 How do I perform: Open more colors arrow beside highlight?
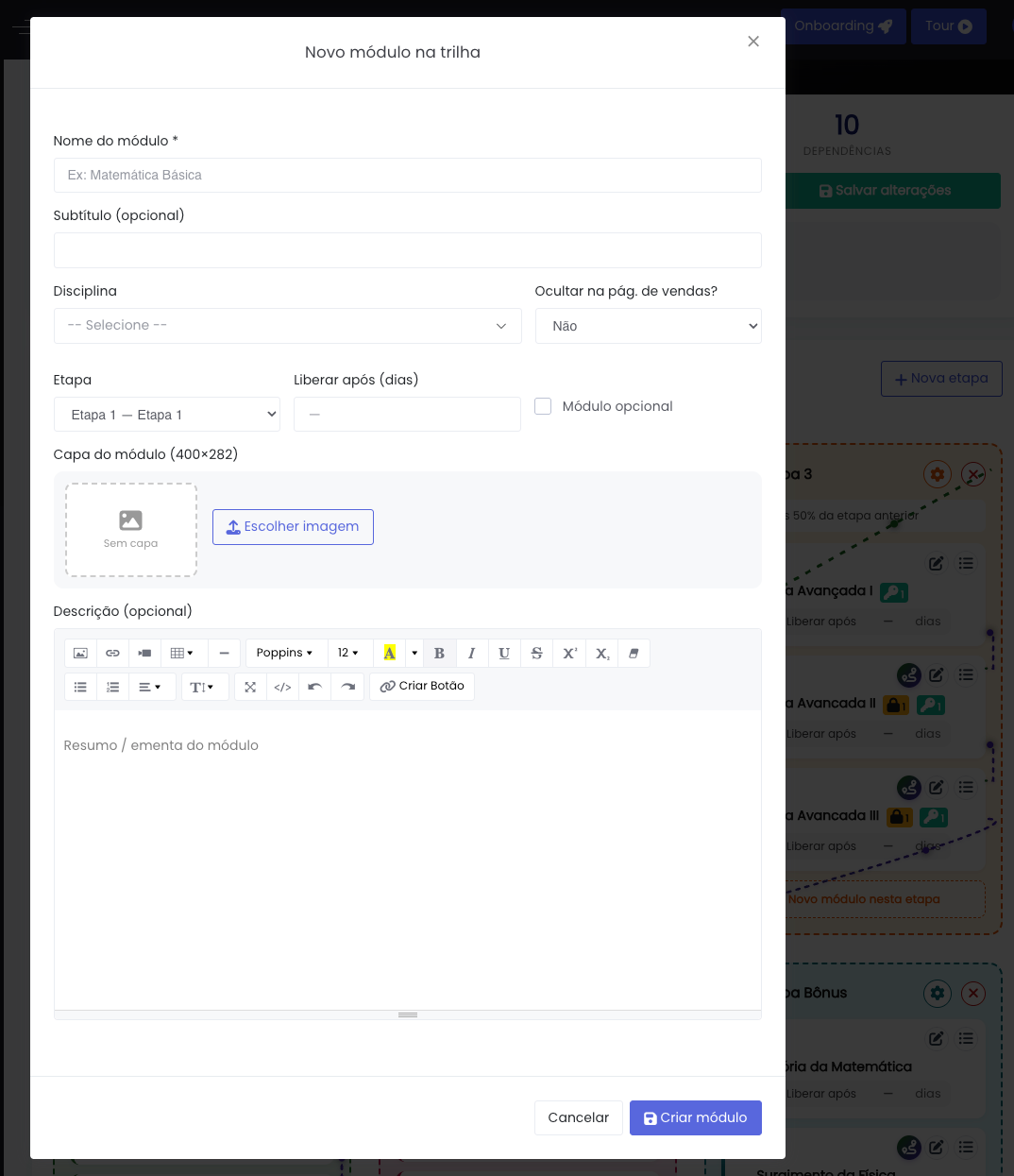414,653
